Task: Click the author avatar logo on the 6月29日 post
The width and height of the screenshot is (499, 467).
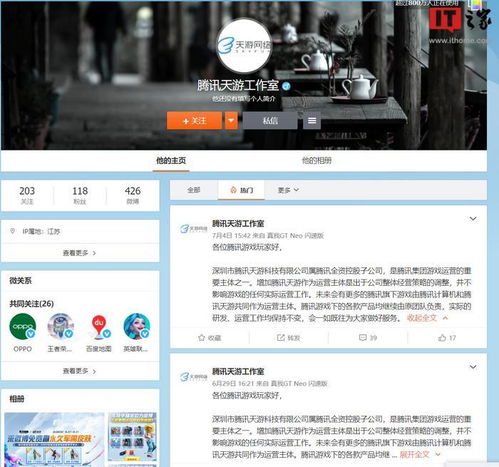Action: pos(193,377)
